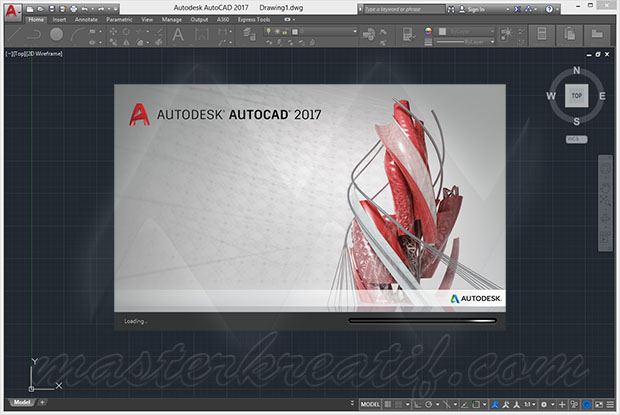Toggle grid display in status bar
Viewport: 620px width, 415px height.
[388, 404]
